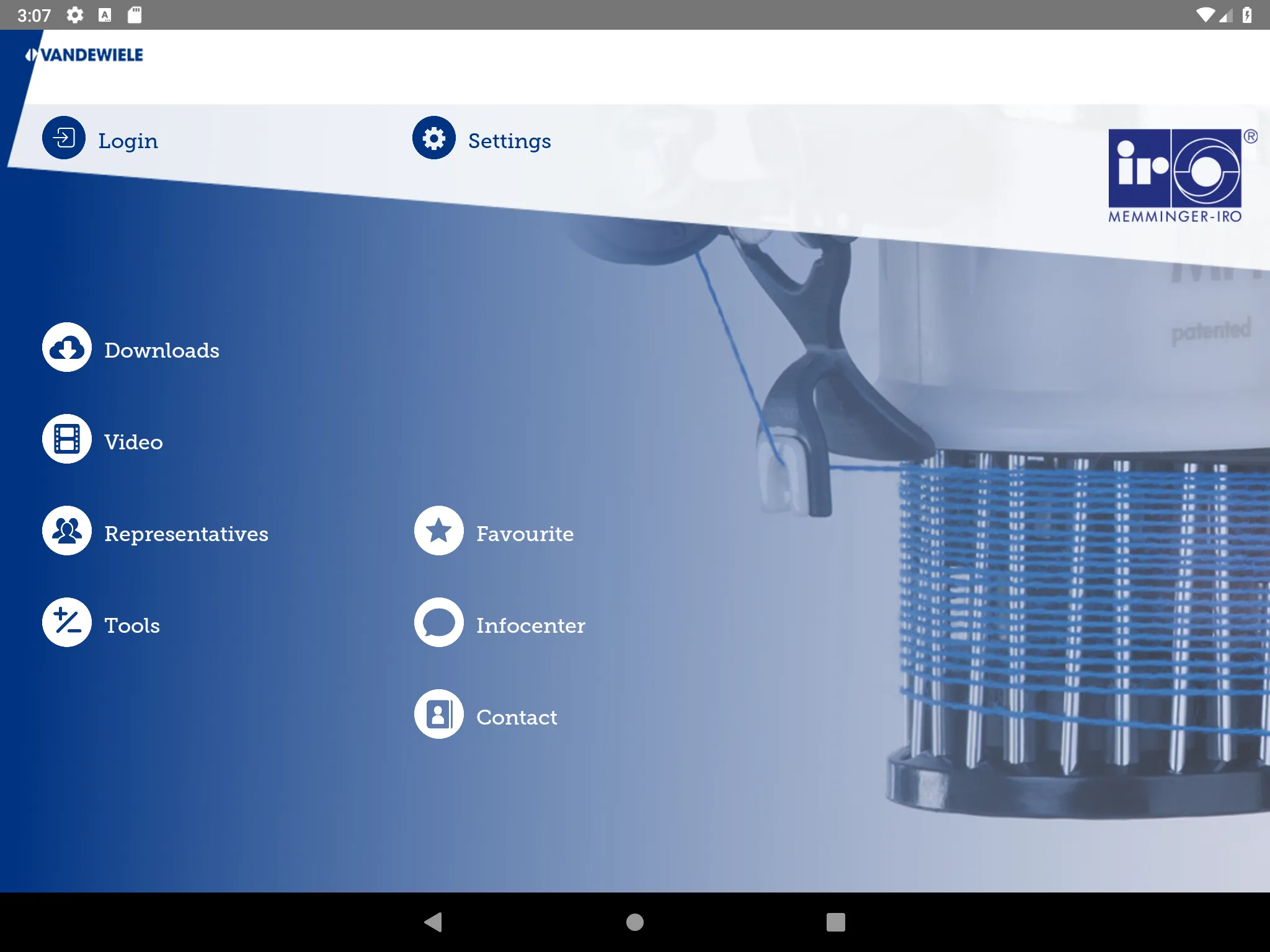1270x952 pixels.
Task: Click the Representatives icon
Action: [x=67, y=532]
